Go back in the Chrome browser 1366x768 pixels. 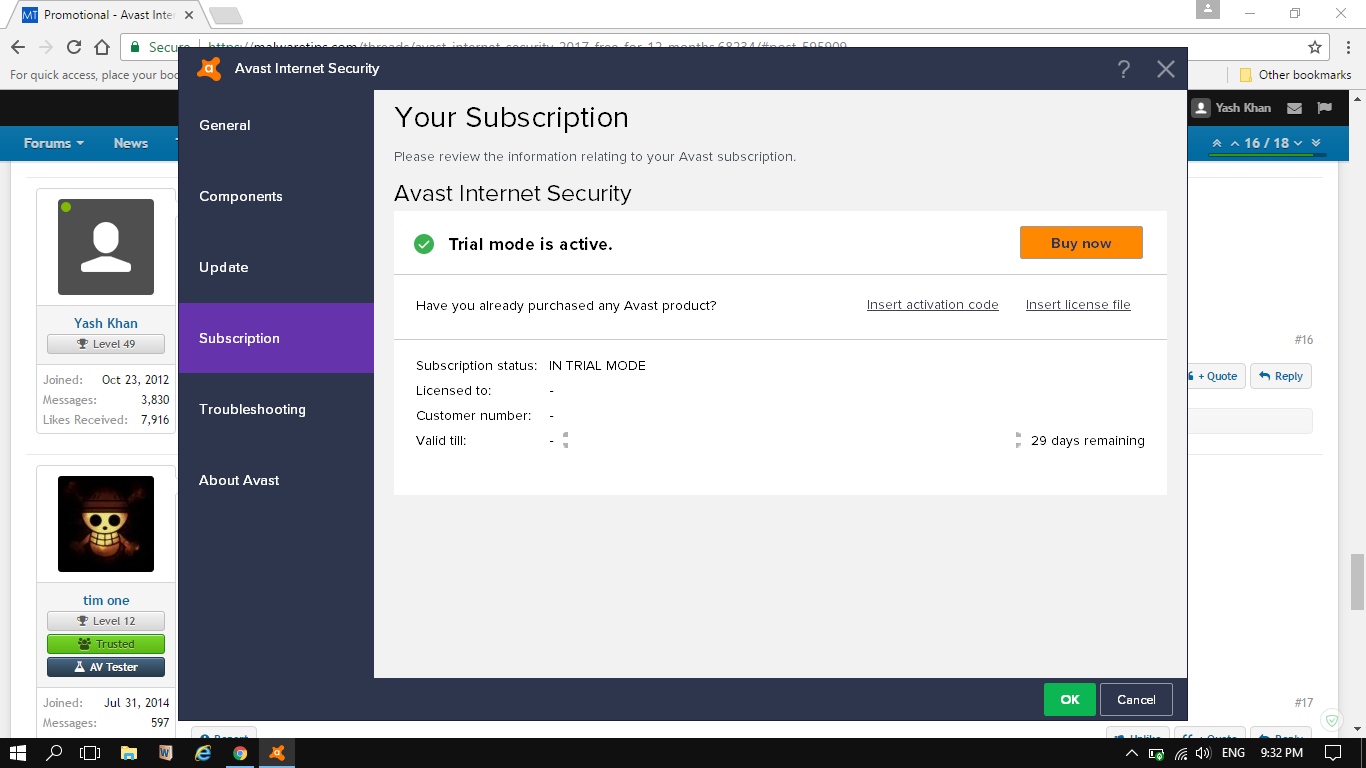[18, 47]
